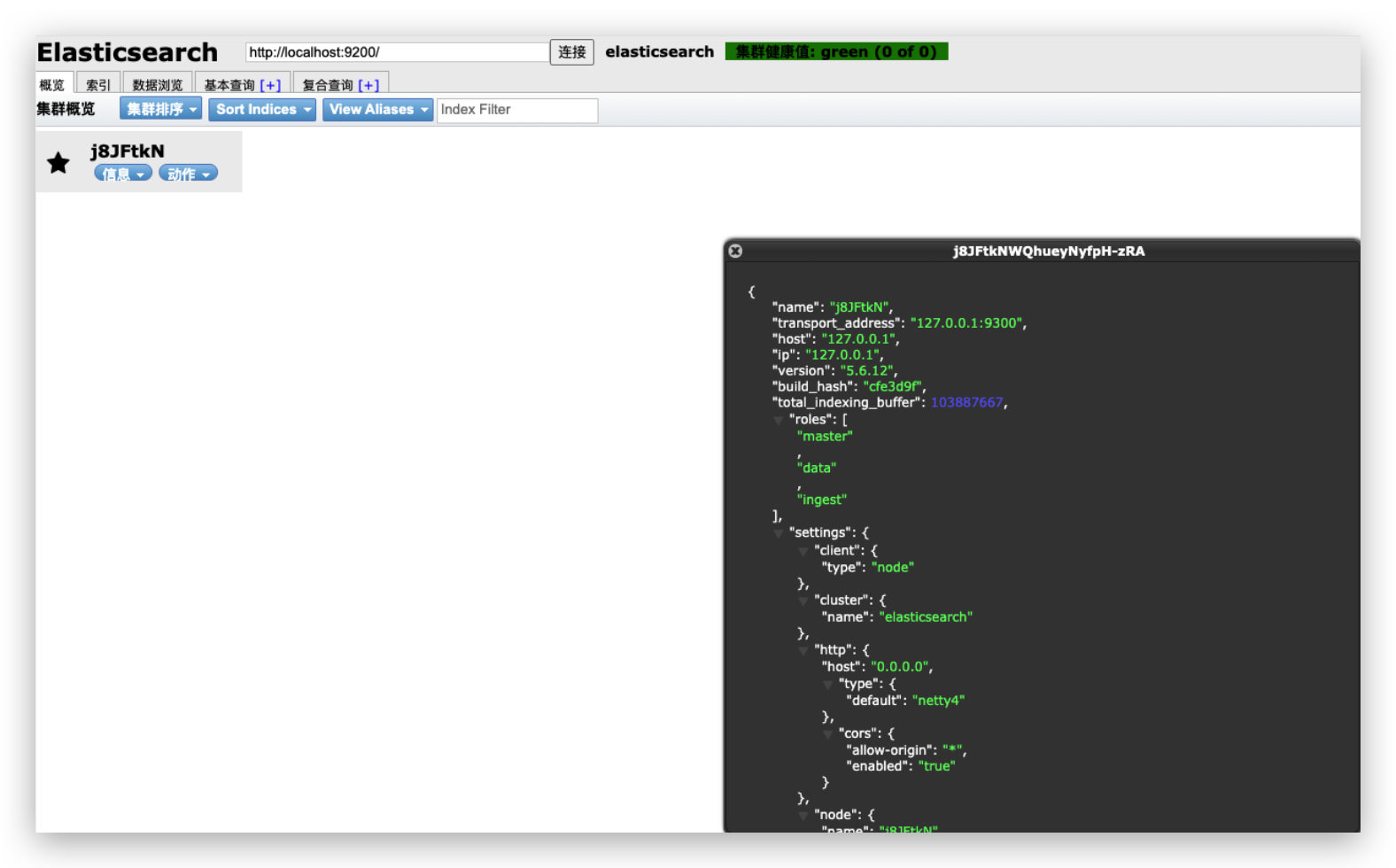Viewport: 1396px width, 868px height.
Task: Click the "127.0.0.1:9300" transport address value
Action: [x=966, y=323]
